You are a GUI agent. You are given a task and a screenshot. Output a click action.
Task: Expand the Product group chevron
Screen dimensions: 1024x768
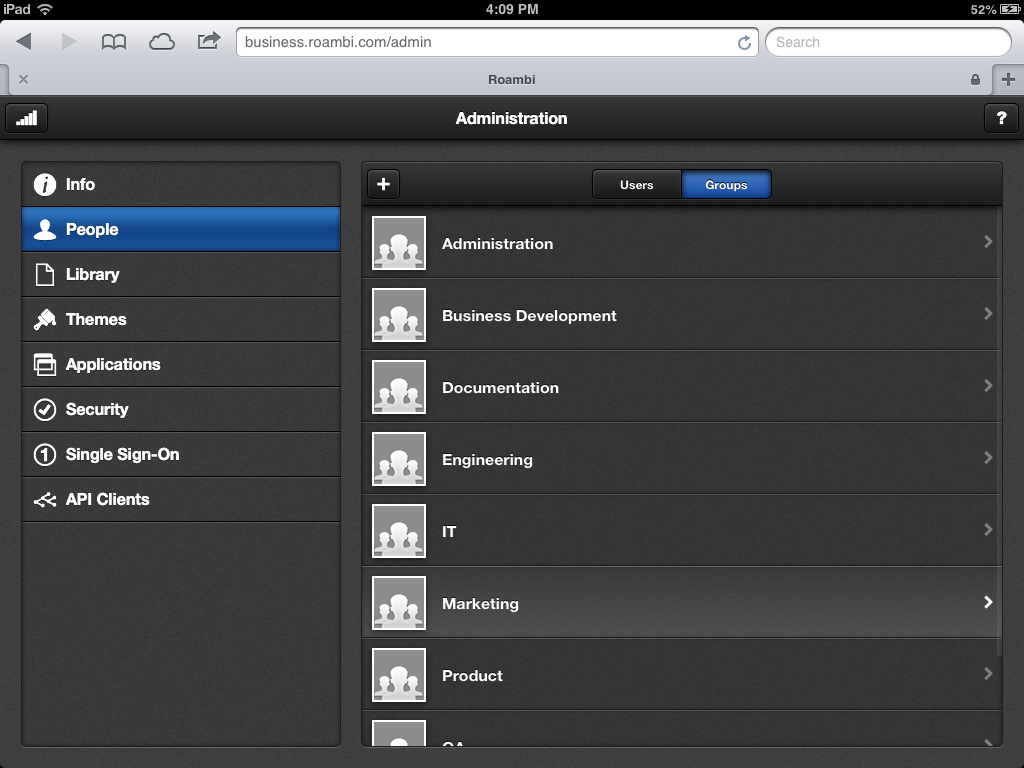tap(988, 674)
